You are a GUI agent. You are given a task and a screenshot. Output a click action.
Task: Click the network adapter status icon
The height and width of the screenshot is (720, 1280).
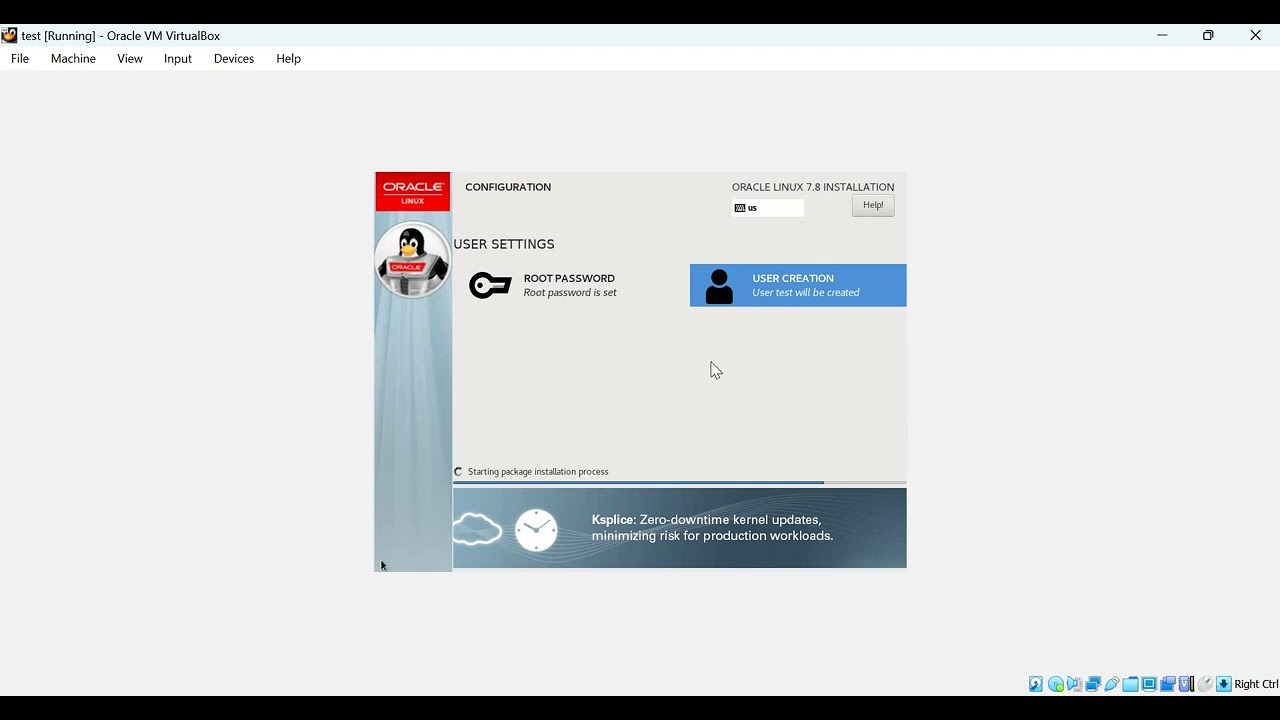(x=1093, y=684)
